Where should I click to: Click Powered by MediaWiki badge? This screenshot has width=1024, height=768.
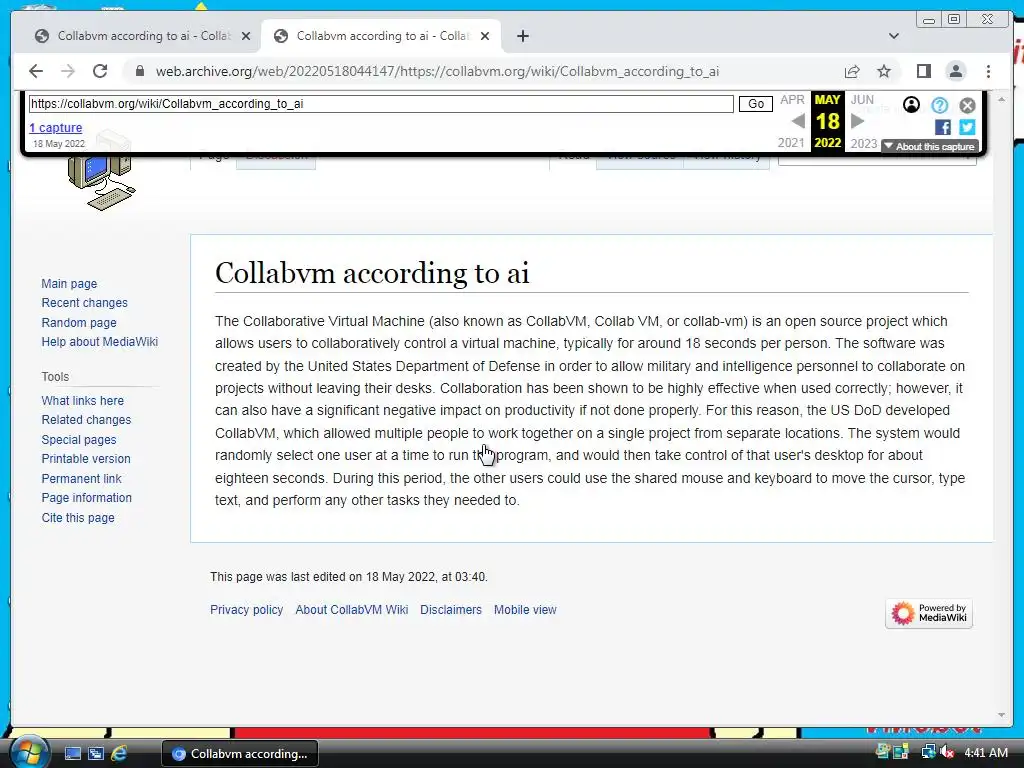(929, 613)
